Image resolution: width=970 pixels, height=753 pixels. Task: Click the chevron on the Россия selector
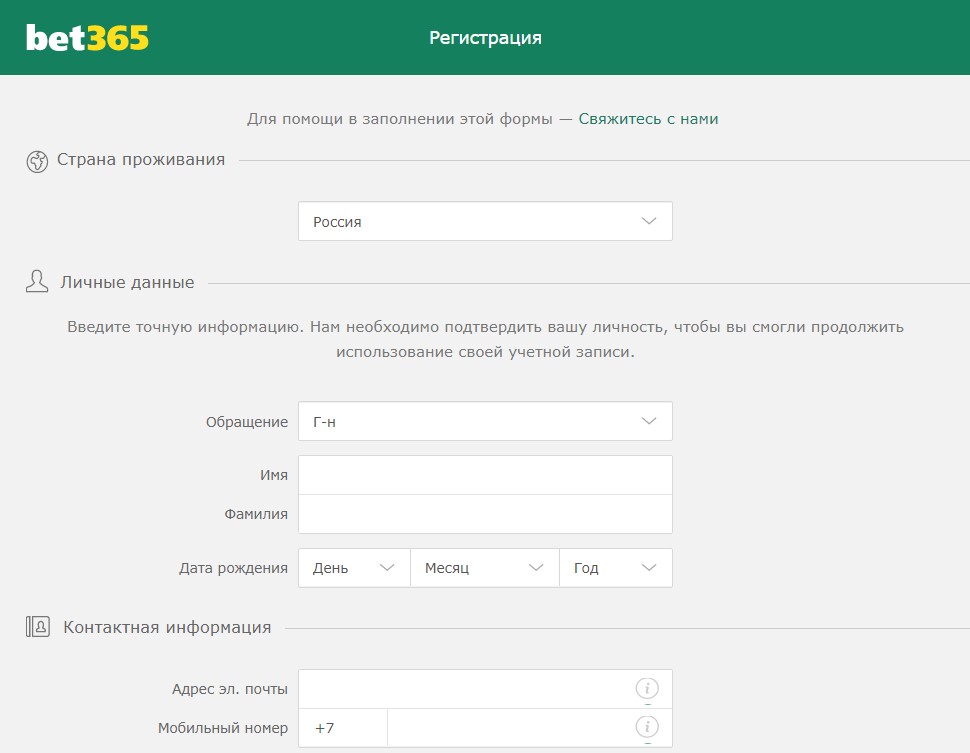[x=648, y=220]
